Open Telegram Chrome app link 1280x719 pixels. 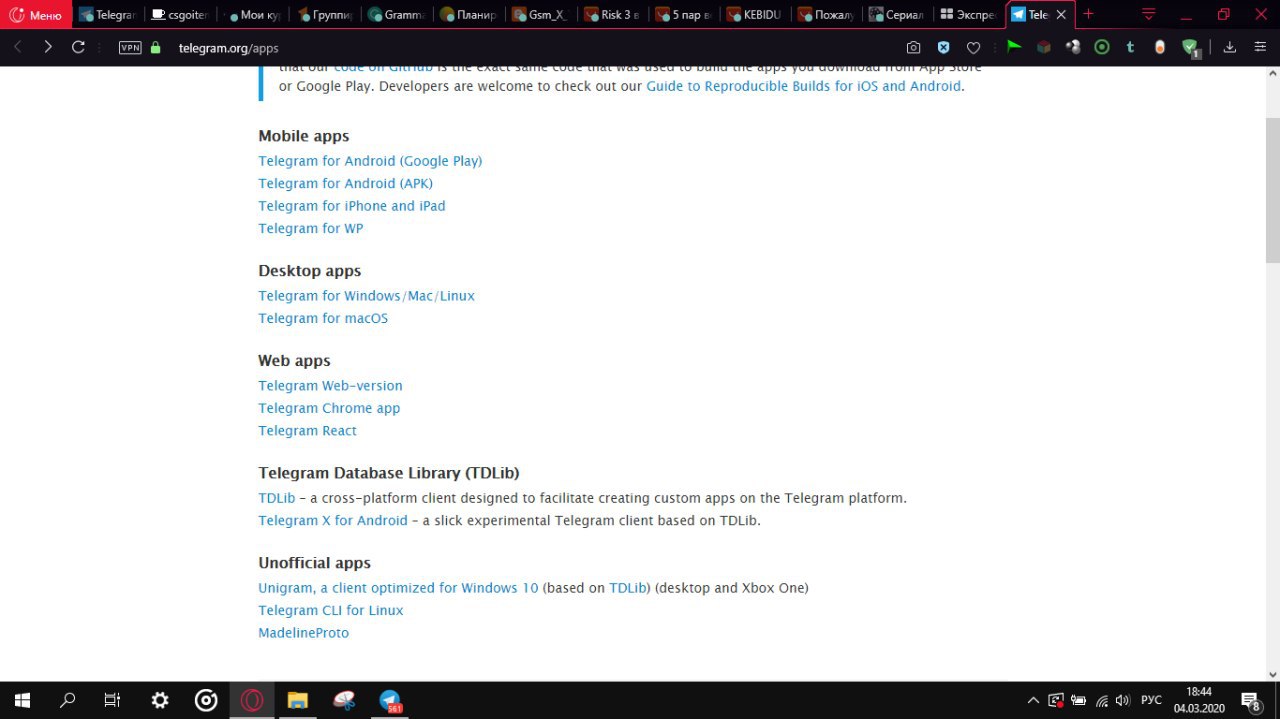329,408
